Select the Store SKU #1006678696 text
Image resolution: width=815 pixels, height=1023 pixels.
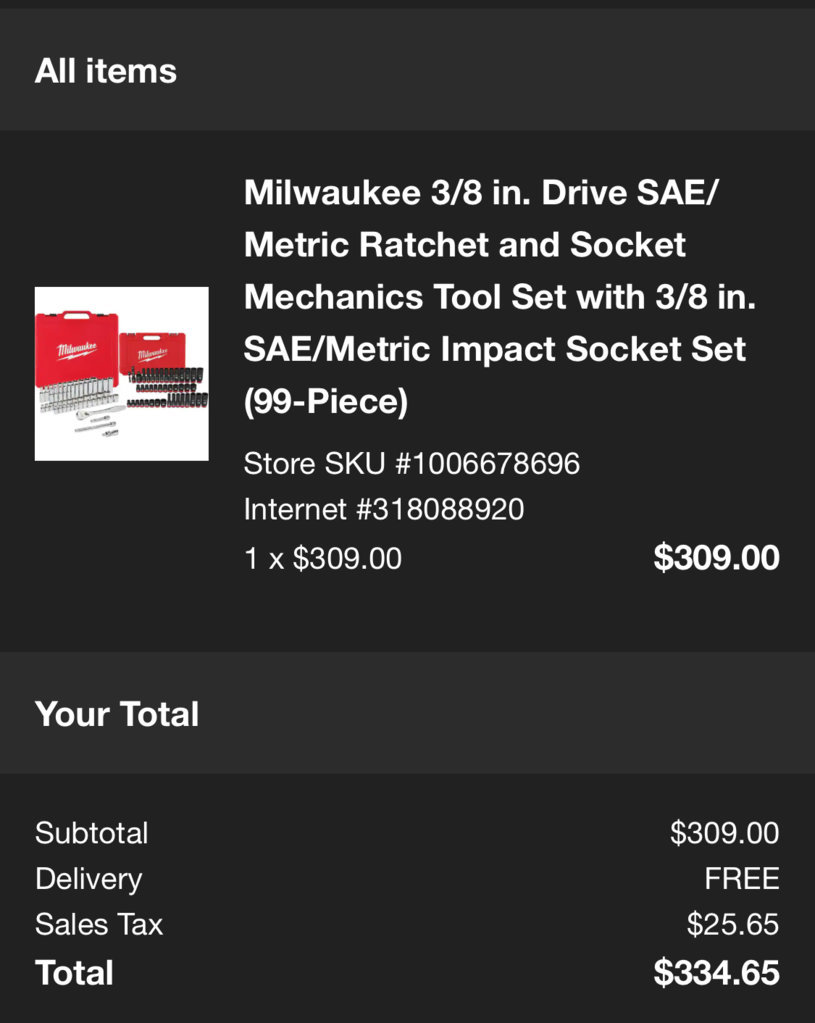pos(412,464)
